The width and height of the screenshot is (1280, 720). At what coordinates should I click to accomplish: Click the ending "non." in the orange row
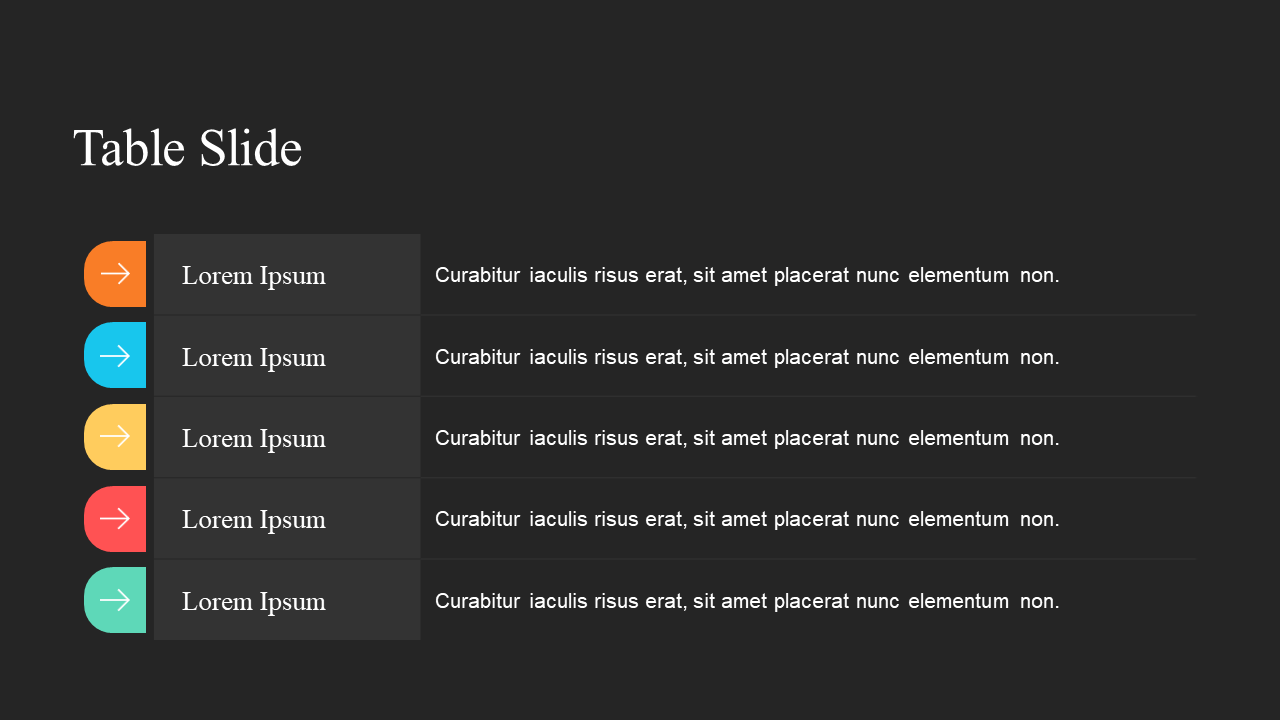pos(1039,275)
